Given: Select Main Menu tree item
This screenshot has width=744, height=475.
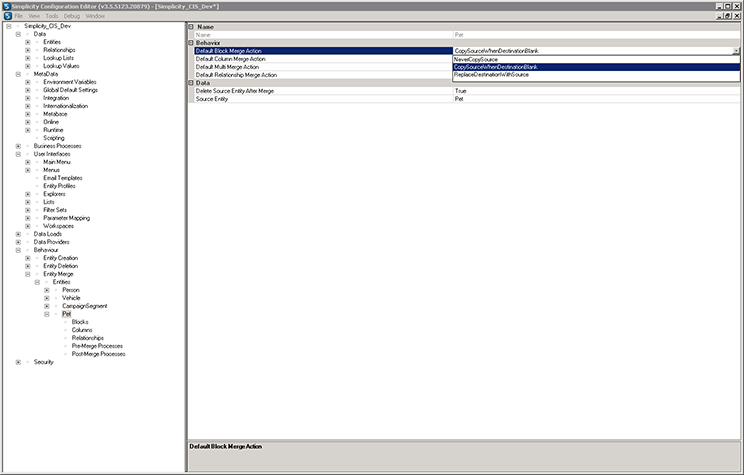Looking at the screenshot, I should point(56,162).
